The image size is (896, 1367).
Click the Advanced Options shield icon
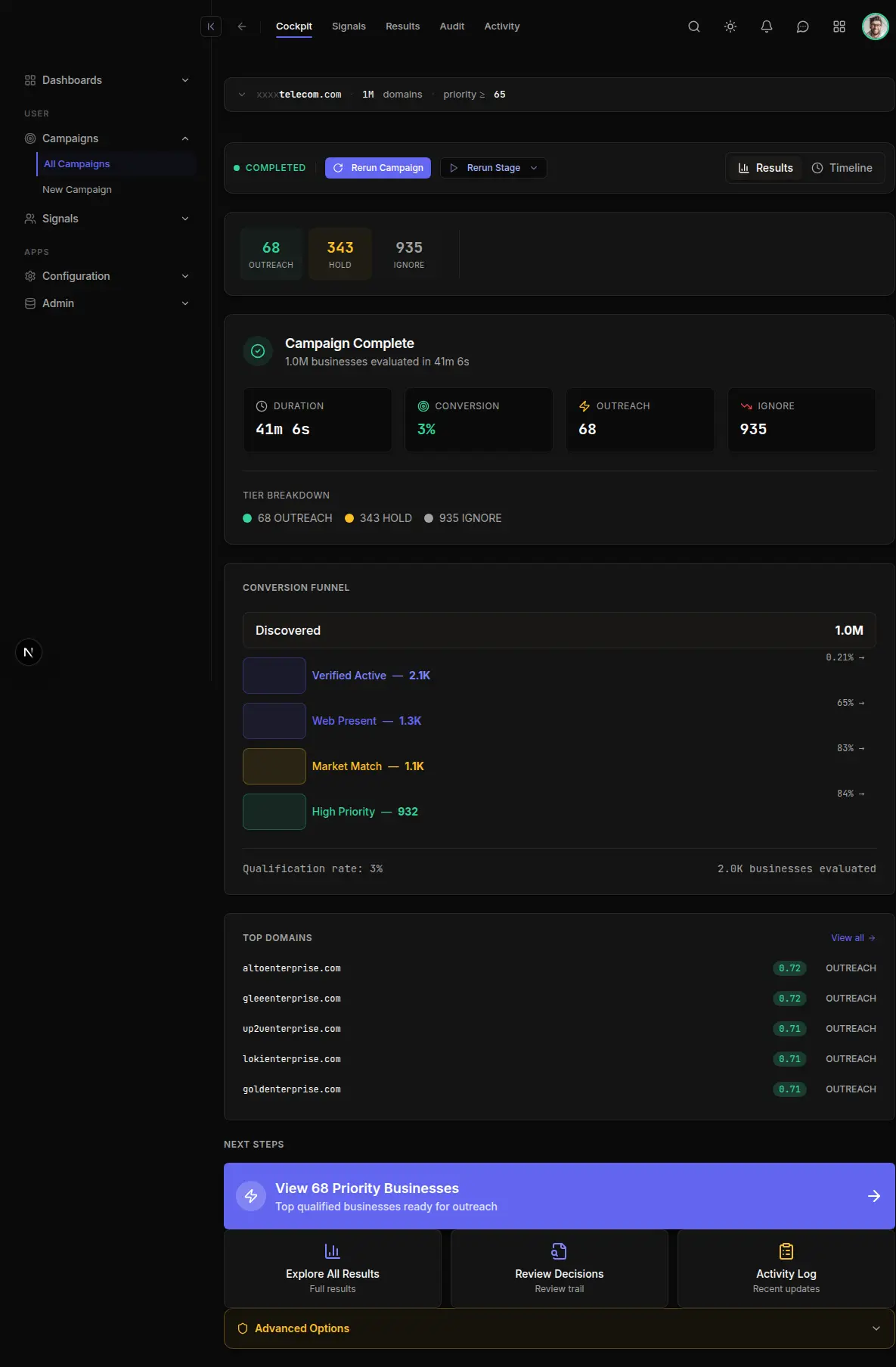[x=243, y=1328]
